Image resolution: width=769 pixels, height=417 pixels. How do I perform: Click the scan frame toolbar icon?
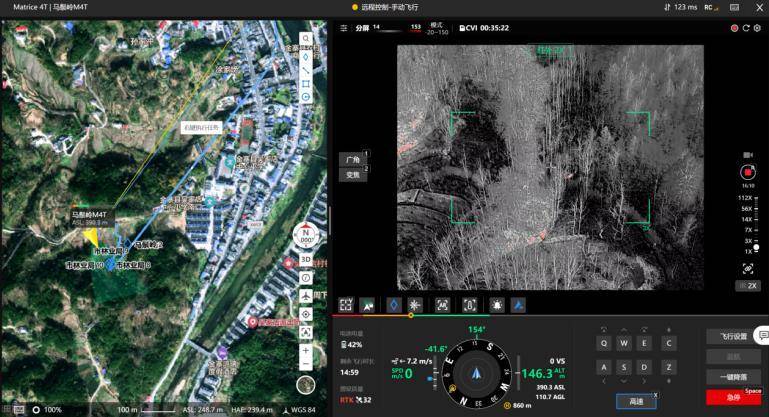pyautogui.click(x=346, y=305)
